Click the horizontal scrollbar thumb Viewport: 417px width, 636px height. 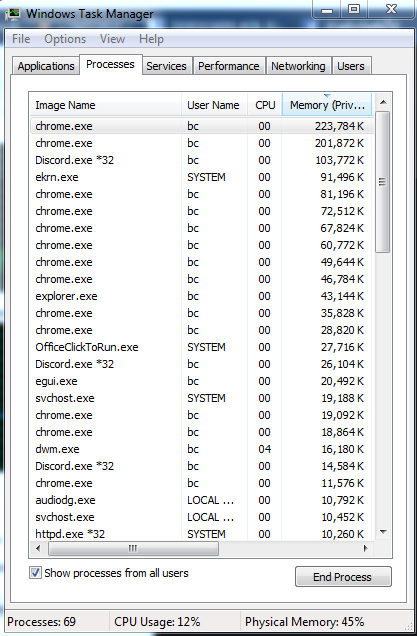click(x=133, y=548)
